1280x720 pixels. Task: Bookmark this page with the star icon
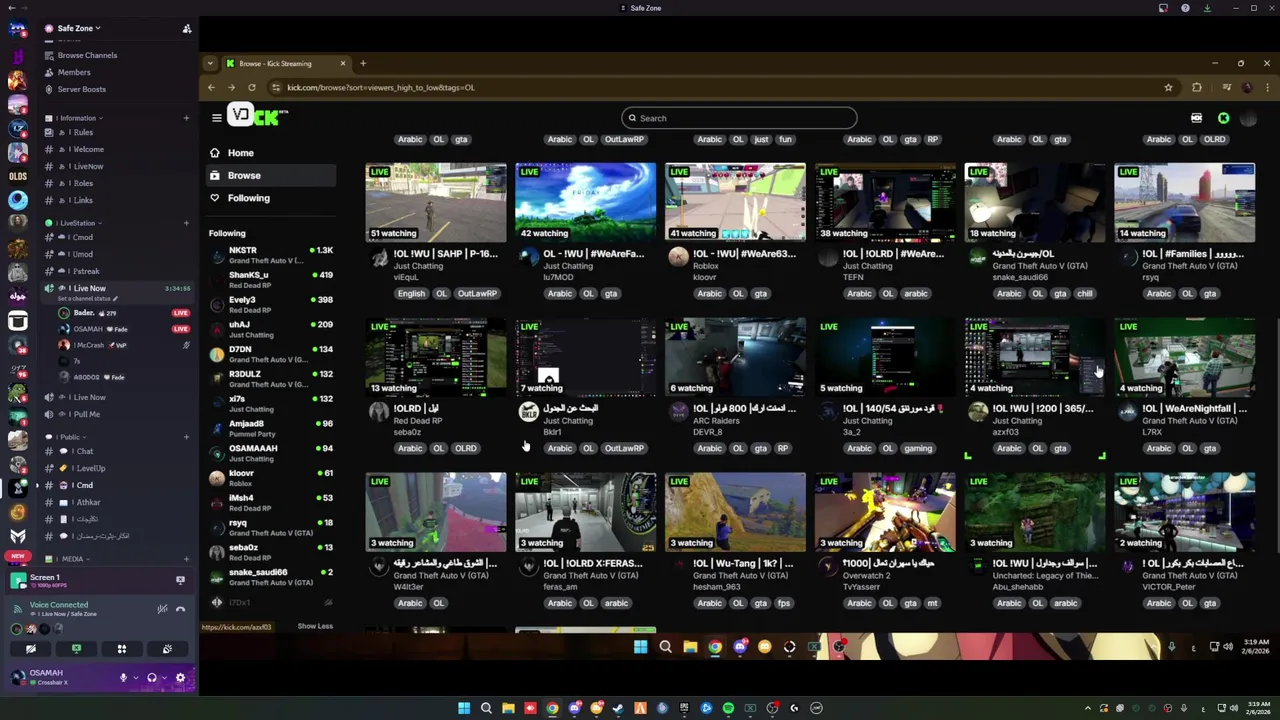tap(1168, 87)
